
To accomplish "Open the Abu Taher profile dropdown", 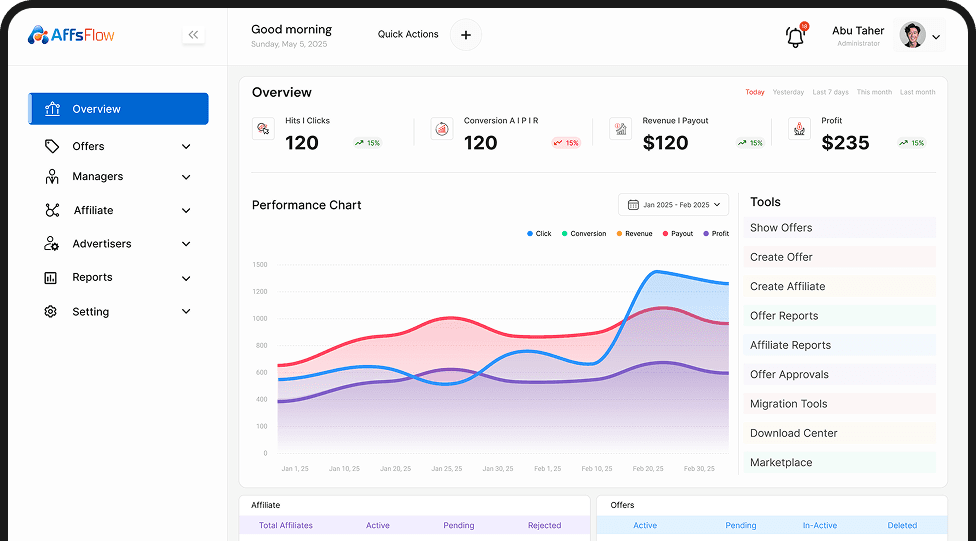I will 936,37.
